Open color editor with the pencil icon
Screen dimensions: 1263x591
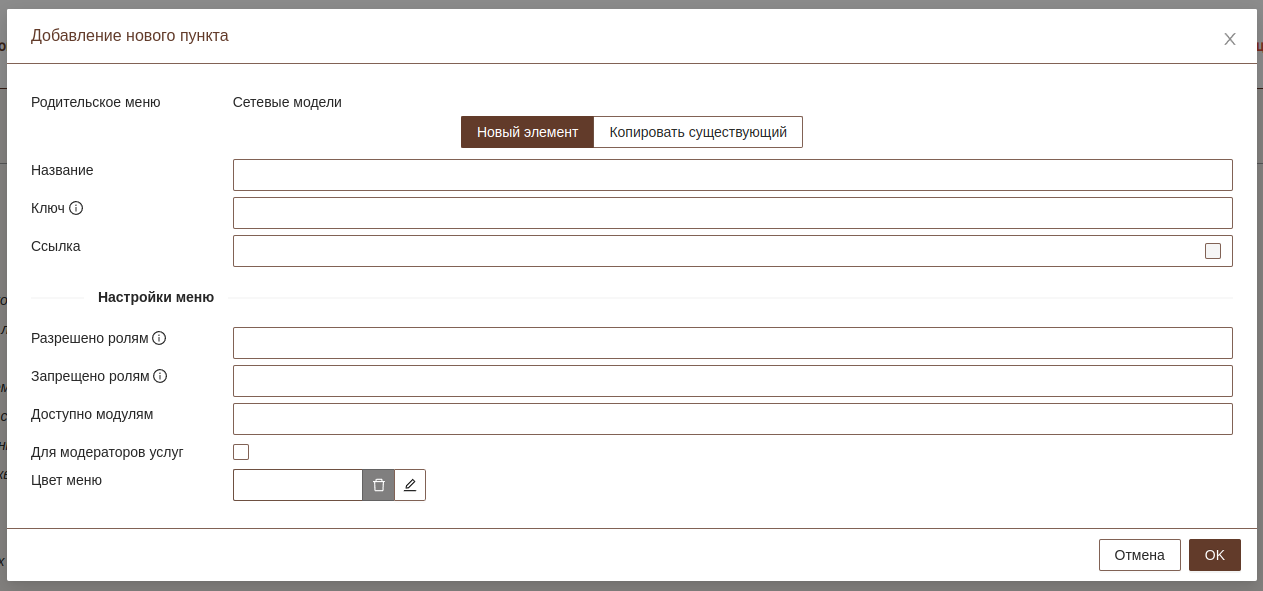410,485
